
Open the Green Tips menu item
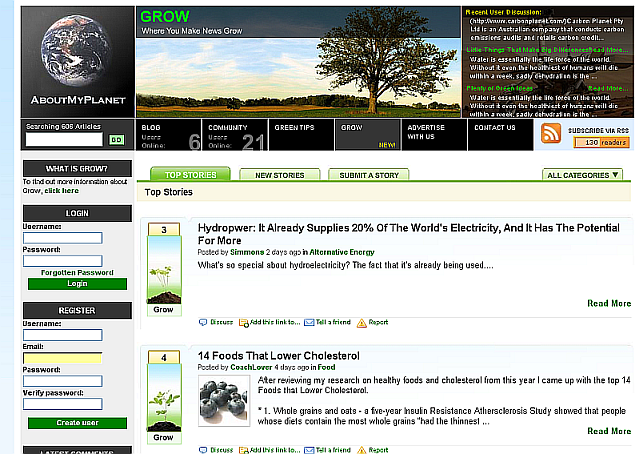[302, 135]
